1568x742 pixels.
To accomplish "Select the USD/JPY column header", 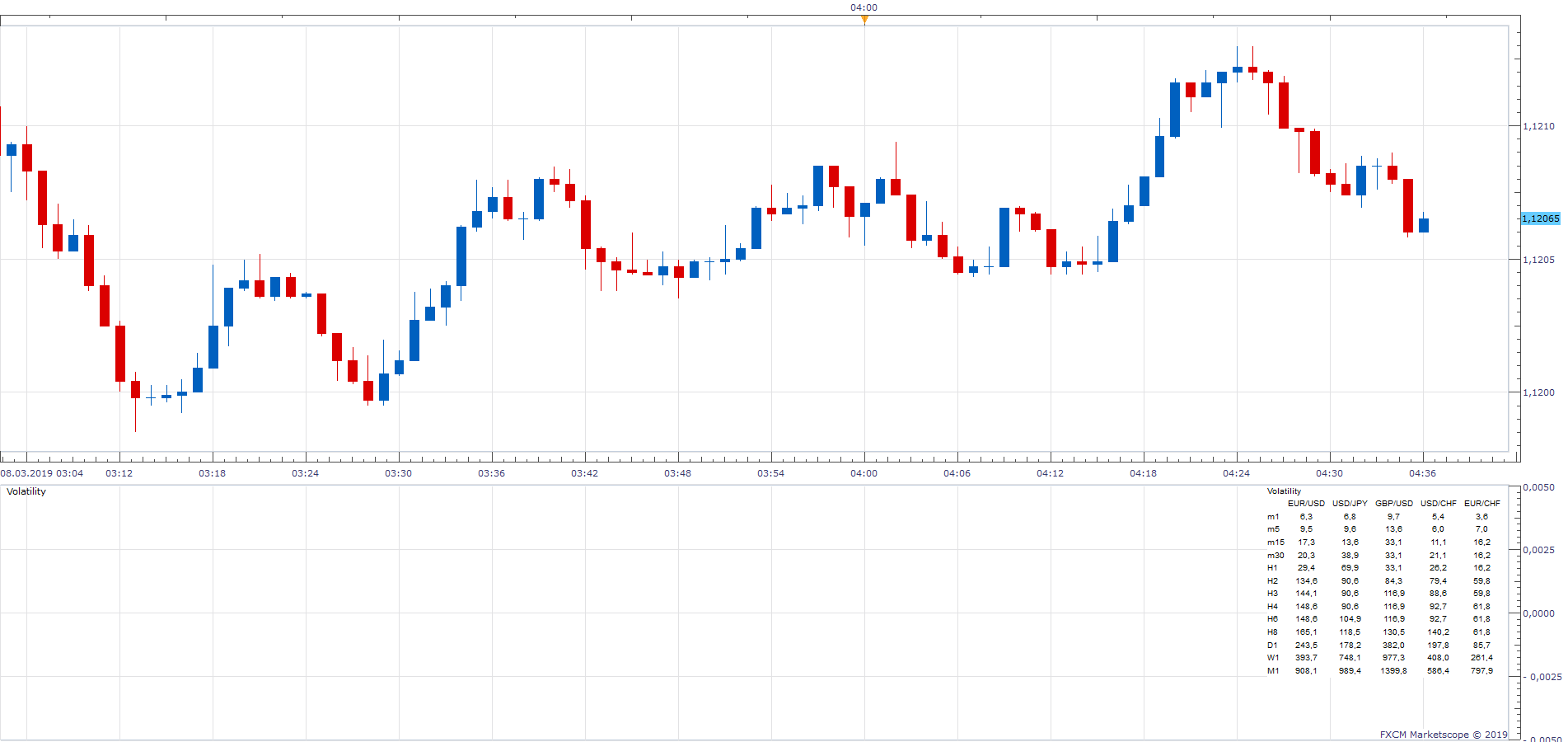I will tap(1350, 503).
